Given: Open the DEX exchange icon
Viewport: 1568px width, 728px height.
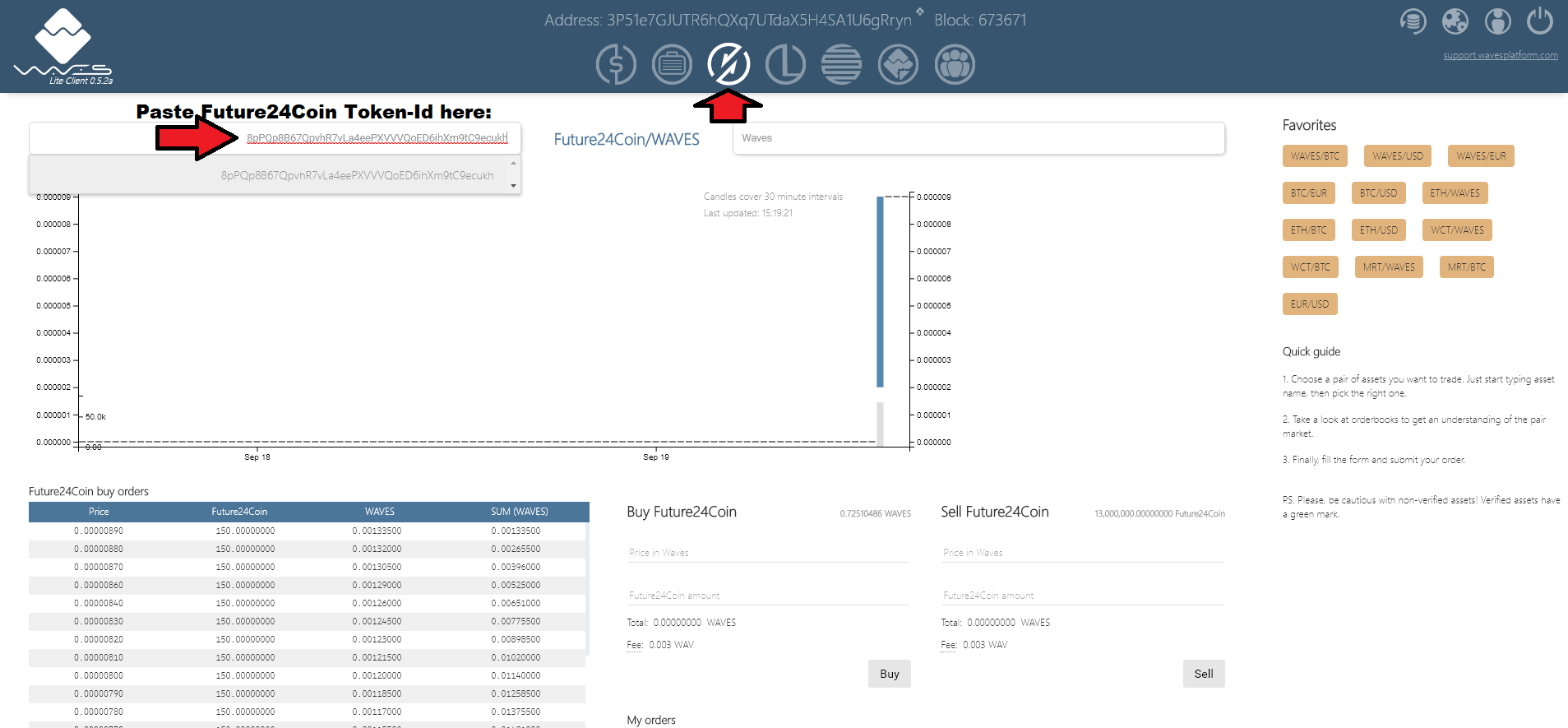Looking at the screenshot, I should (x=728, y=64).
